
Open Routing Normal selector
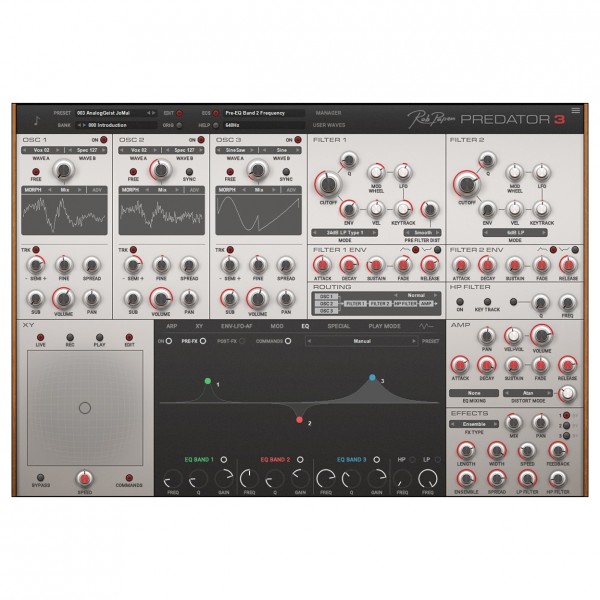point(416,295)
